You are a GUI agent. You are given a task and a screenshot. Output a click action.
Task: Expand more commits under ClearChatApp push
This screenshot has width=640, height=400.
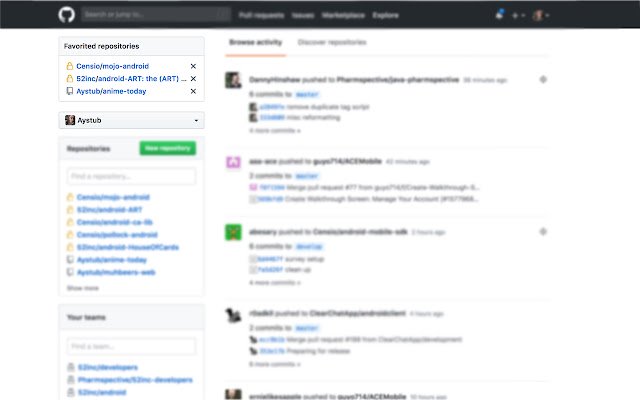(x=275, y=364)
